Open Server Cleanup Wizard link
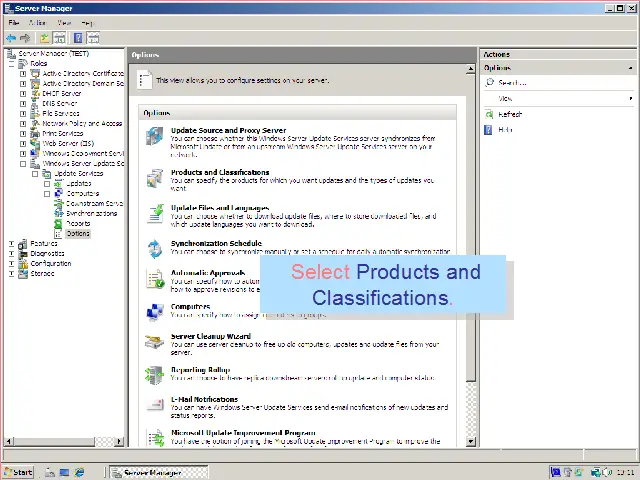 [211, 336]
